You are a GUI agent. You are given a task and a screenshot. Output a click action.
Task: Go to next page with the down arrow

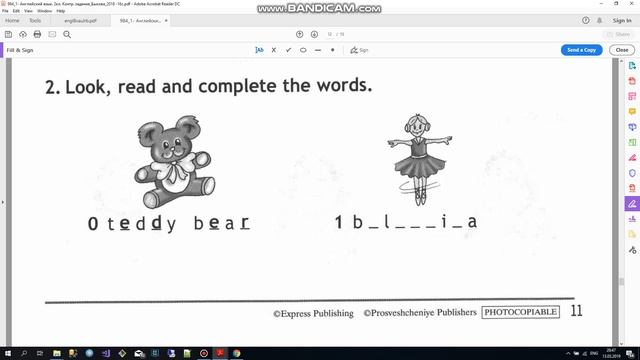314,34
